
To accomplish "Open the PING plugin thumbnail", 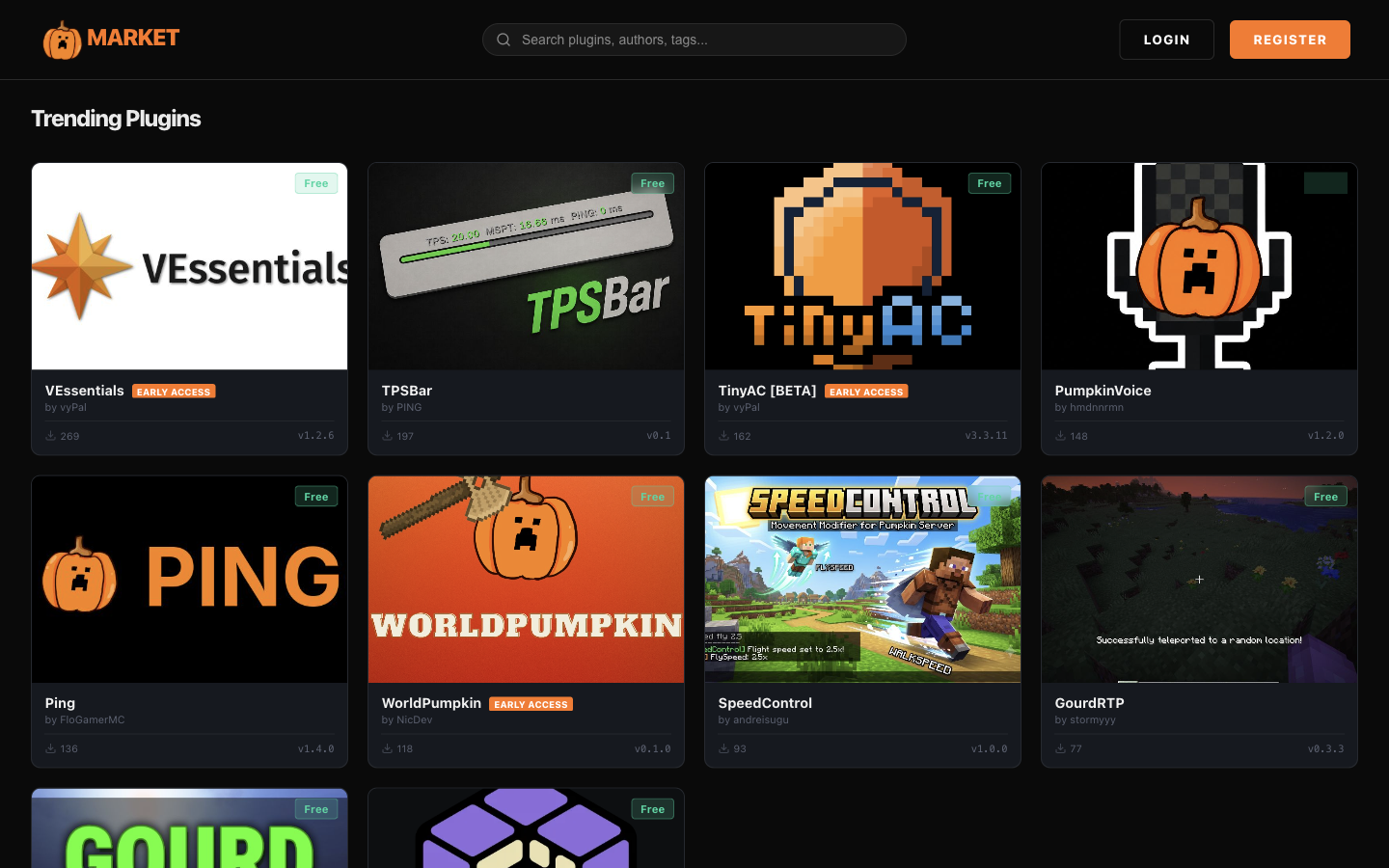I will pos(189,579).
